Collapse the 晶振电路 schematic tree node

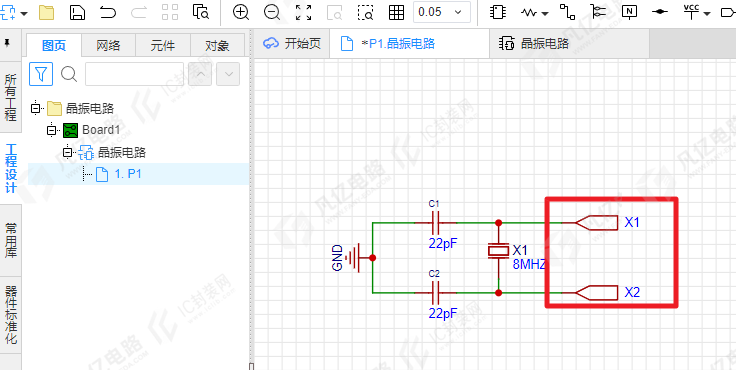[68, 152]
